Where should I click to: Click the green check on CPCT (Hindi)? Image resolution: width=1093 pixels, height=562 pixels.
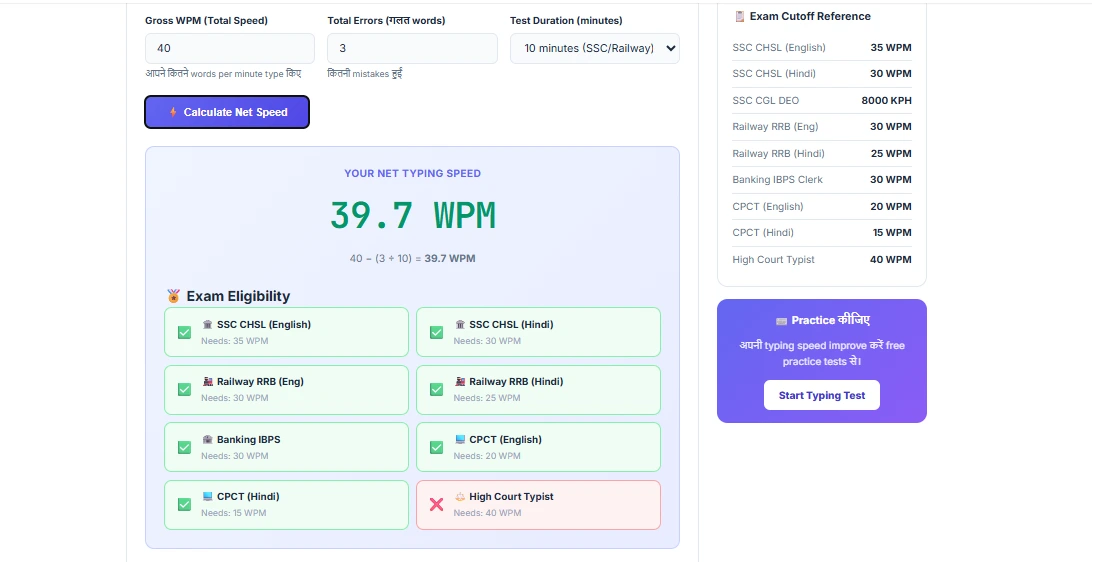[184, 505]
